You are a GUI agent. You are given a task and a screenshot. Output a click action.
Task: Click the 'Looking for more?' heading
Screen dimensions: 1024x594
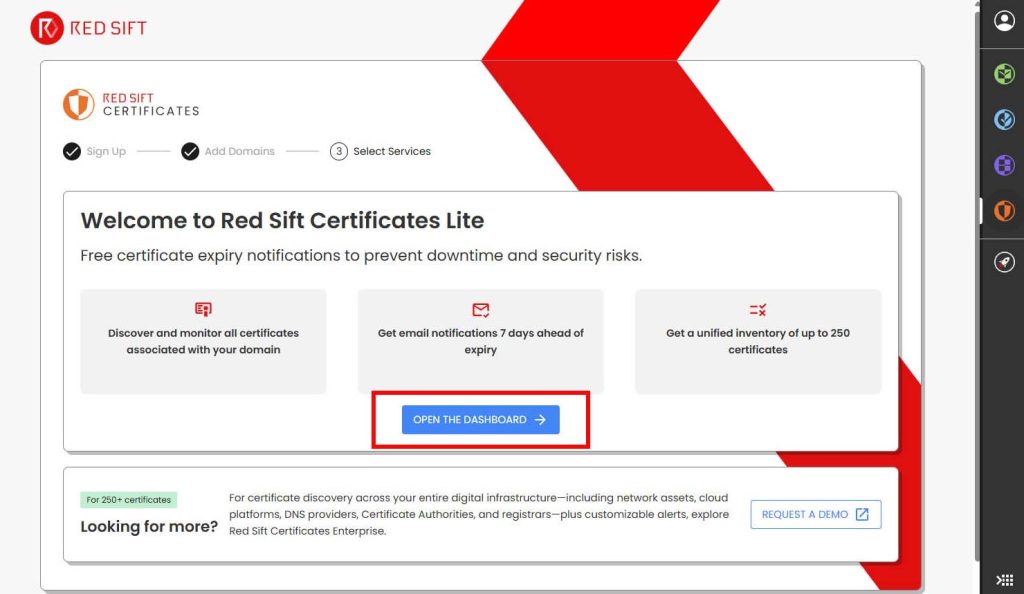click(149, 527)
